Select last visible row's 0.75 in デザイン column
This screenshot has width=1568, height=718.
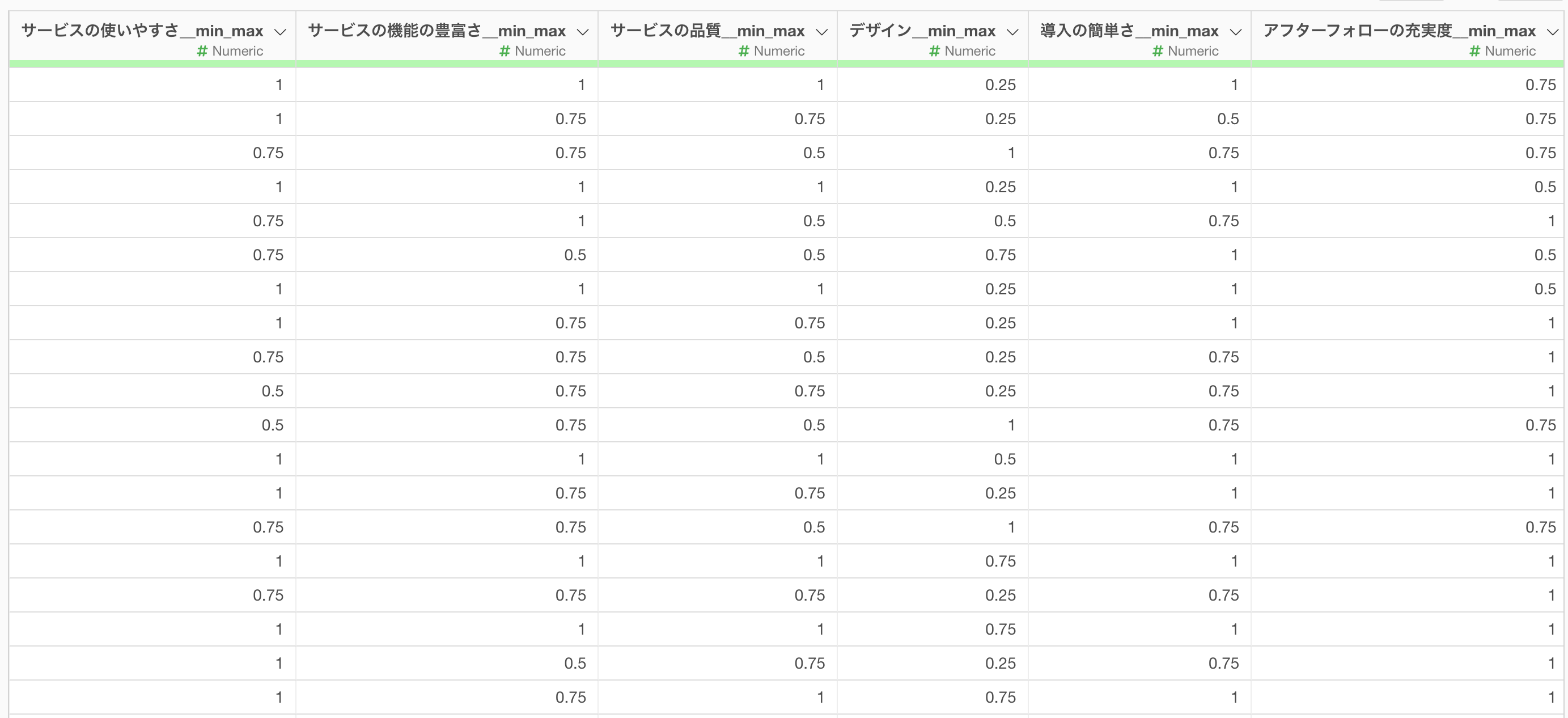(x=1001, y=697)
